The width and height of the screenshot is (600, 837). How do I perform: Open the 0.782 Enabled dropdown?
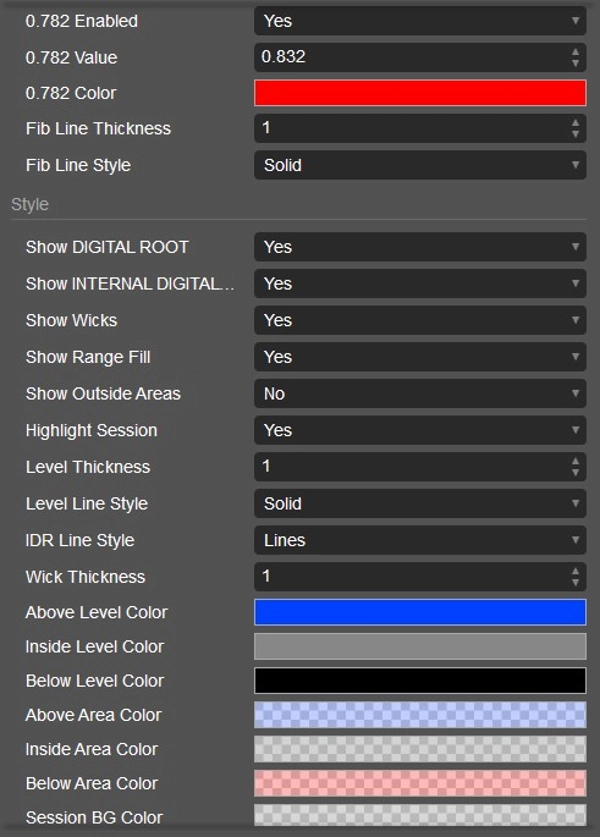(420, 20)
